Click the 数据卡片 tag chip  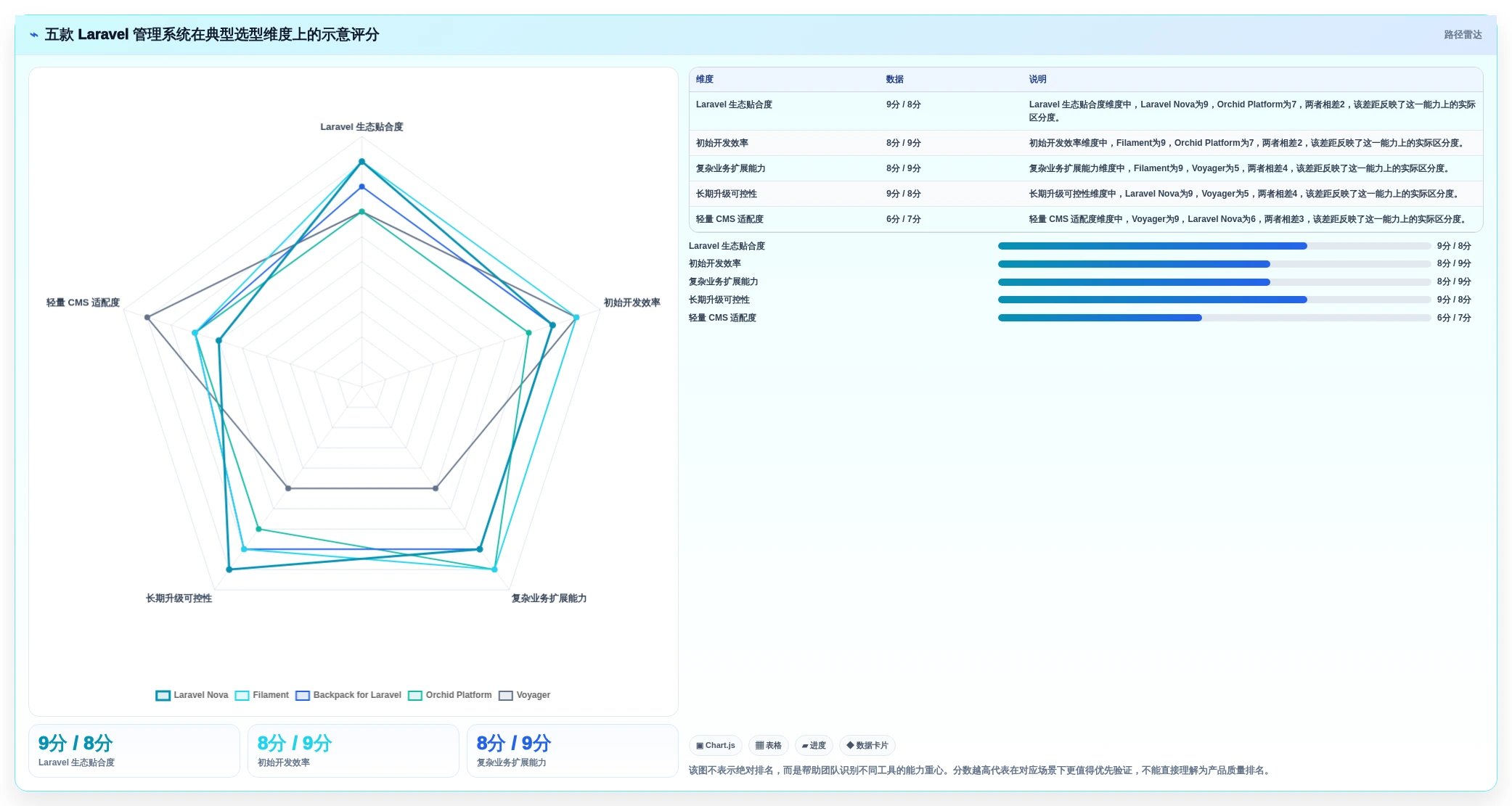[x=867, y=745]
